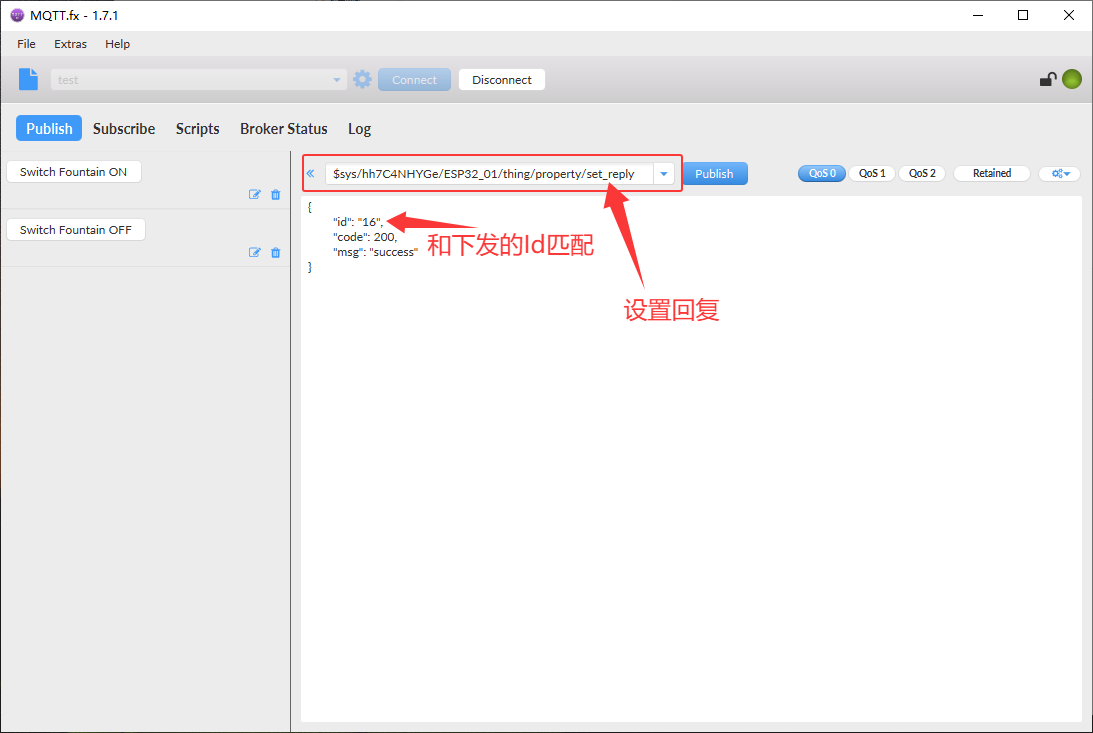This screenshot has width=1093, height=733.
Task: Click the "code": 200 payload line
Action: [365, 237]
